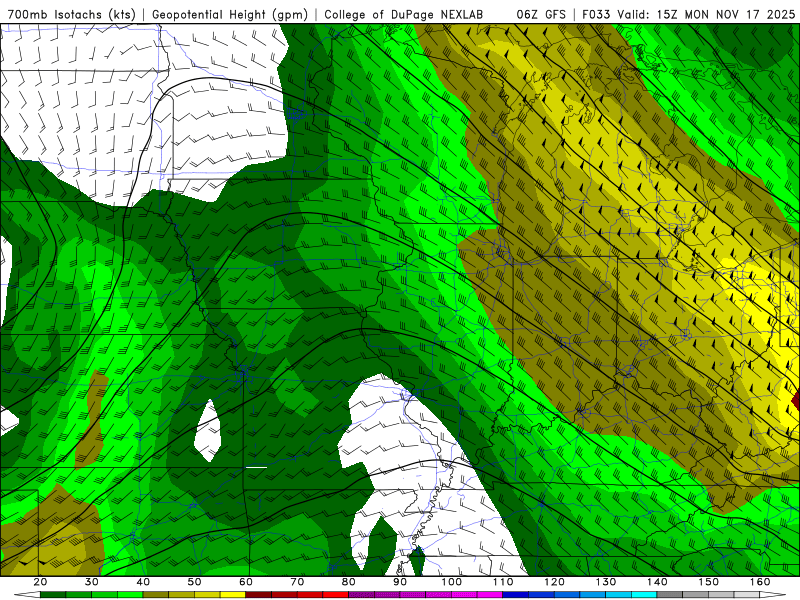Click the cyan segment of the color bar
Screen dimensions: 800x600
(644, 595)
